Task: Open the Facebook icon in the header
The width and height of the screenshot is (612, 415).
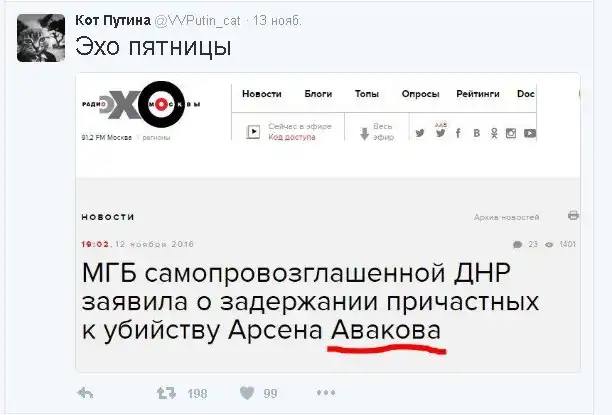Action: [x=458, y=134]
